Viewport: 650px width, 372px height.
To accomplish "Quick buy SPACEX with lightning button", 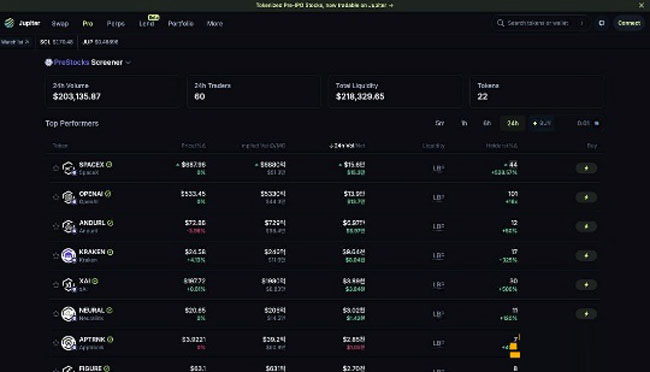I will click(x=586, y=168).
